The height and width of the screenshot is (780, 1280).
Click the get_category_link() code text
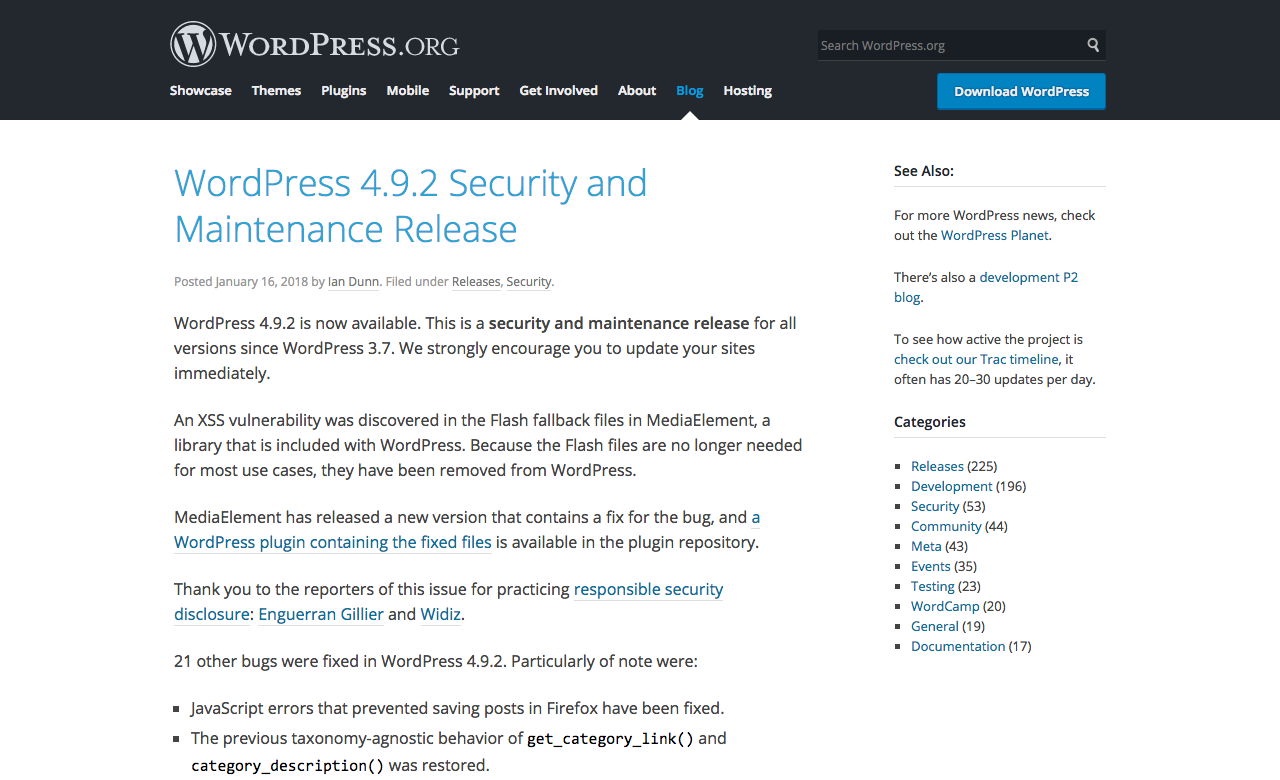610,739
